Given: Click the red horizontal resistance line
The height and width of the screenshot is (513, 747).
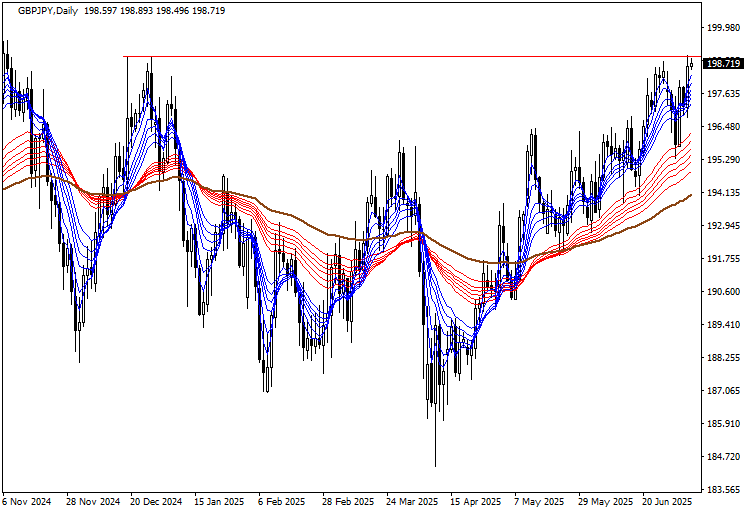Looking at the screenshot, I should coord(412,57).
